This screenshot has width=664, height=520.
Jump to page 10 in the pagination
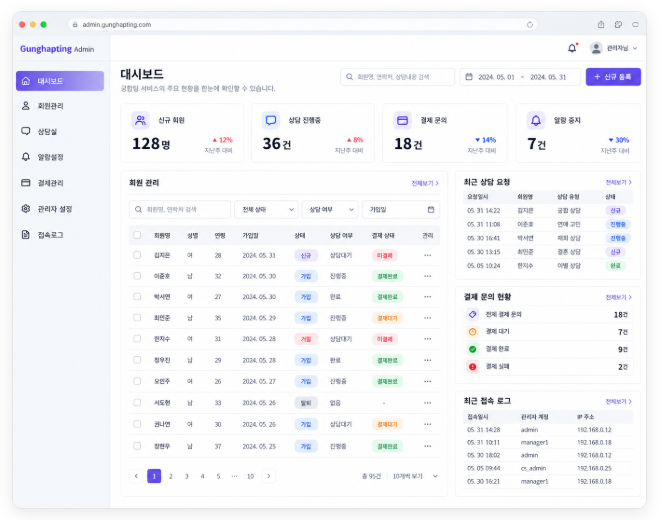[x=250, y=476]
